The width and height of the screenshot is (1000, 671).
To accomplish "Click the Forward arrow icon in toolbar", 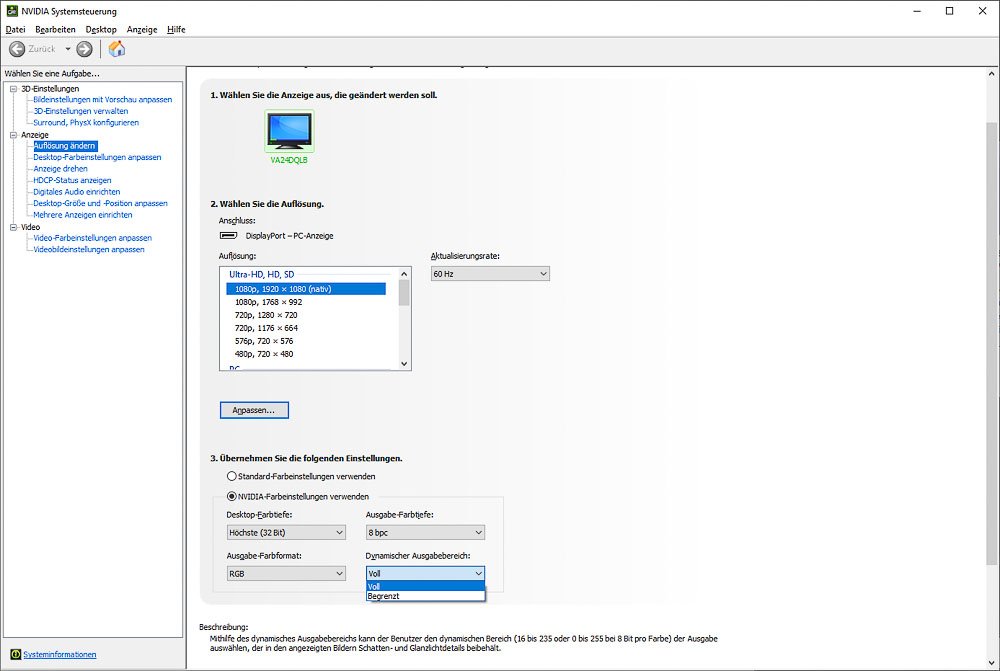I will click(x=84, y=49).
